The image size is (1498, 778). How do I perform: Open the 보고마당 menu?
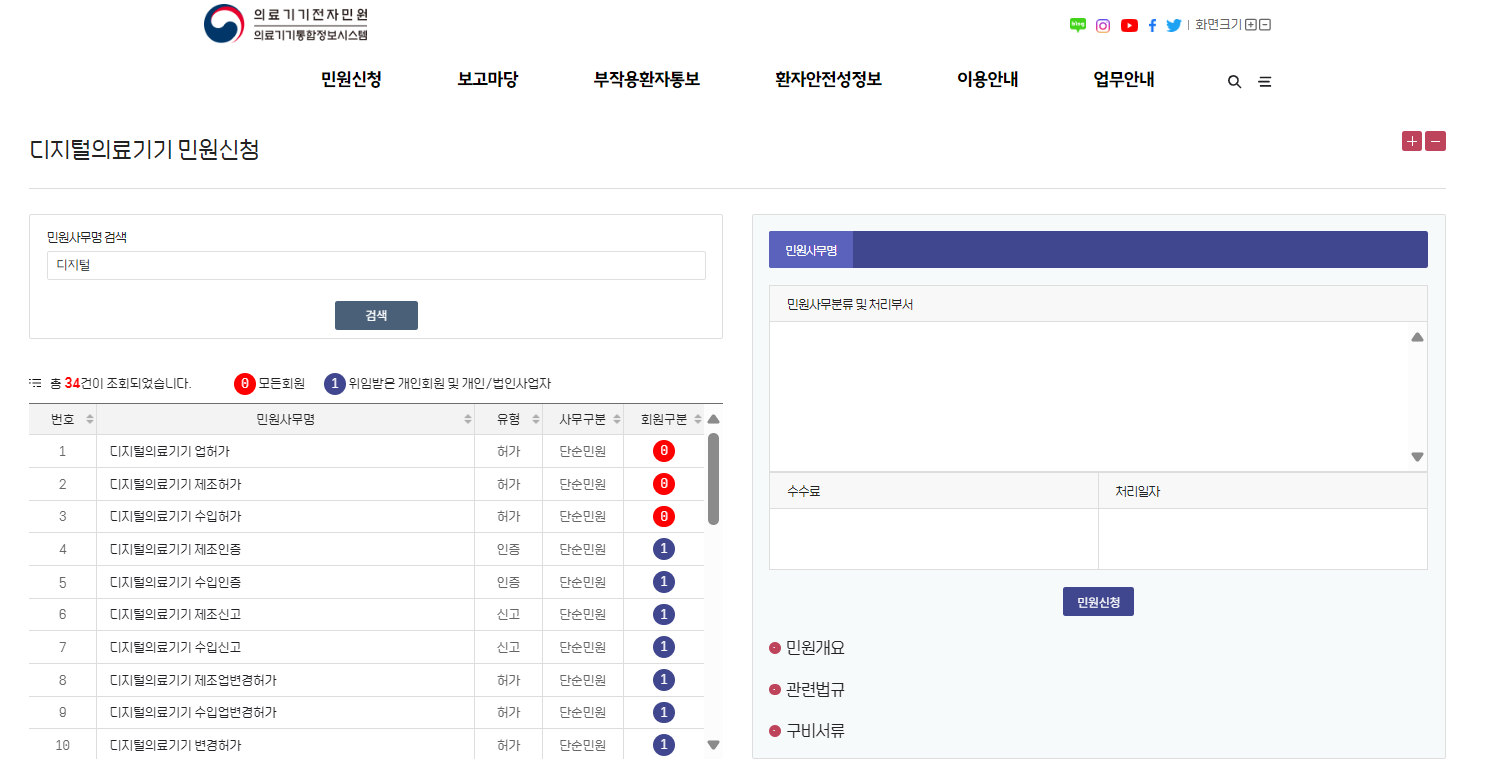click(x=487, y=79)
